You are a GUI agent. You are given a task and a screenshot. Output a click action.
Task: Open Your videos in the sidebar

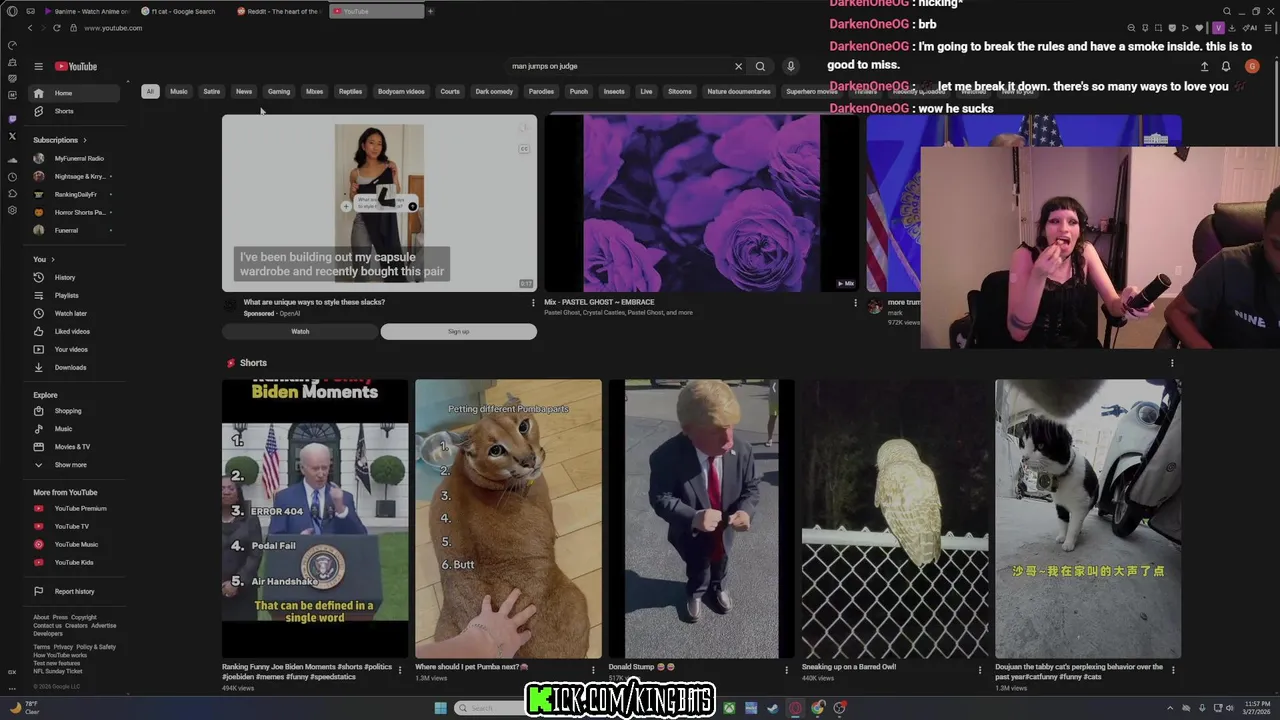coord(73,349)
